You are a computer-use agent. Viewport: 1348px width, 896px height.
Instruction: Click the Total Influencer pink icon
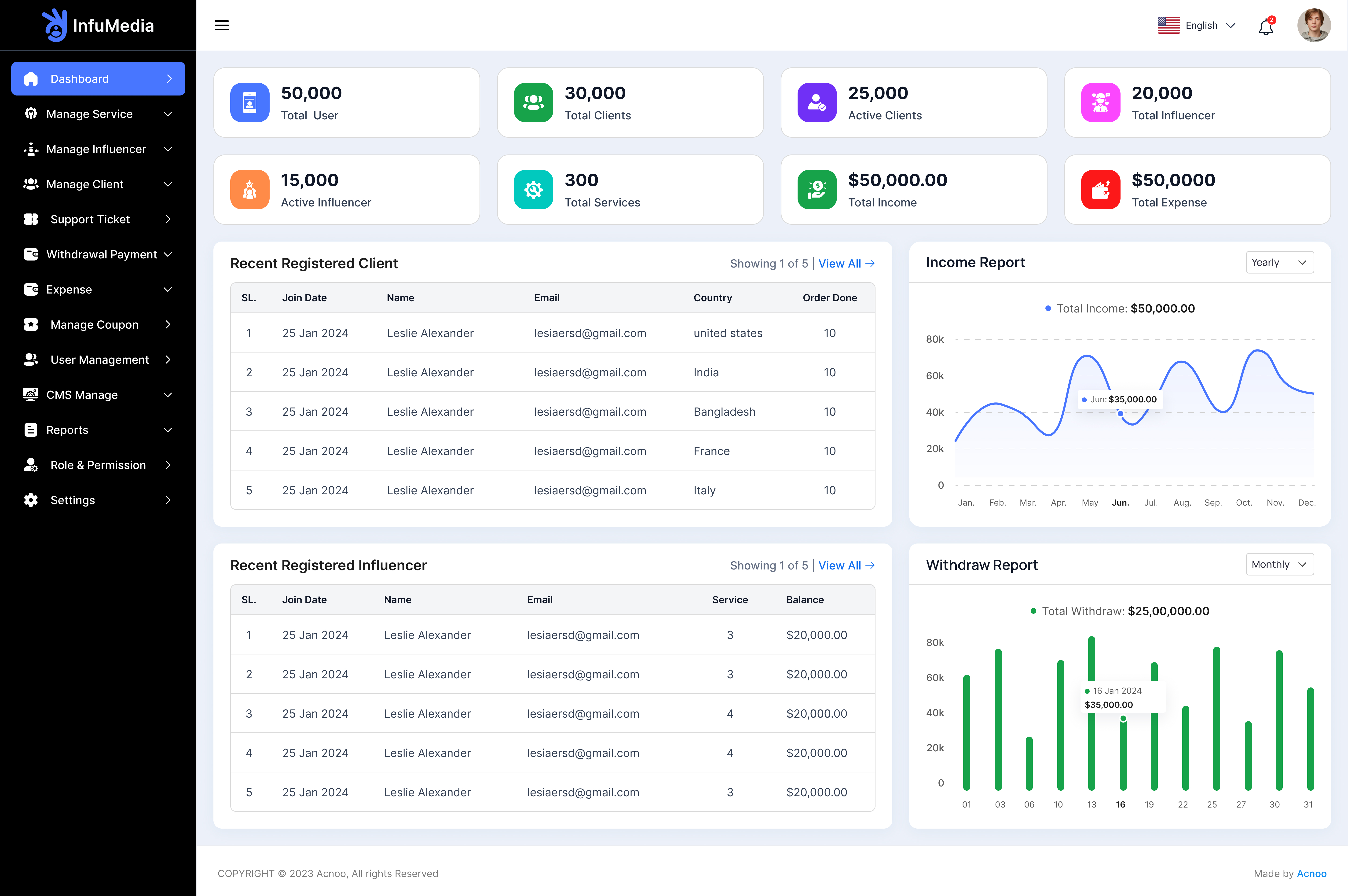1100,102
